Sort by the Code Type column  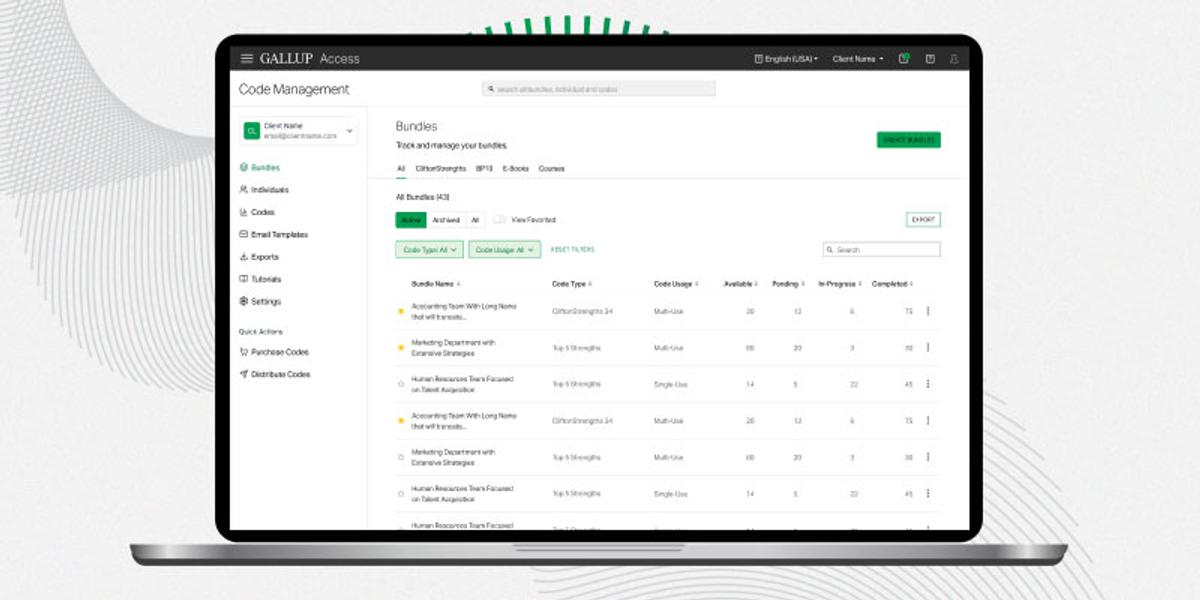tap(572, 284)
